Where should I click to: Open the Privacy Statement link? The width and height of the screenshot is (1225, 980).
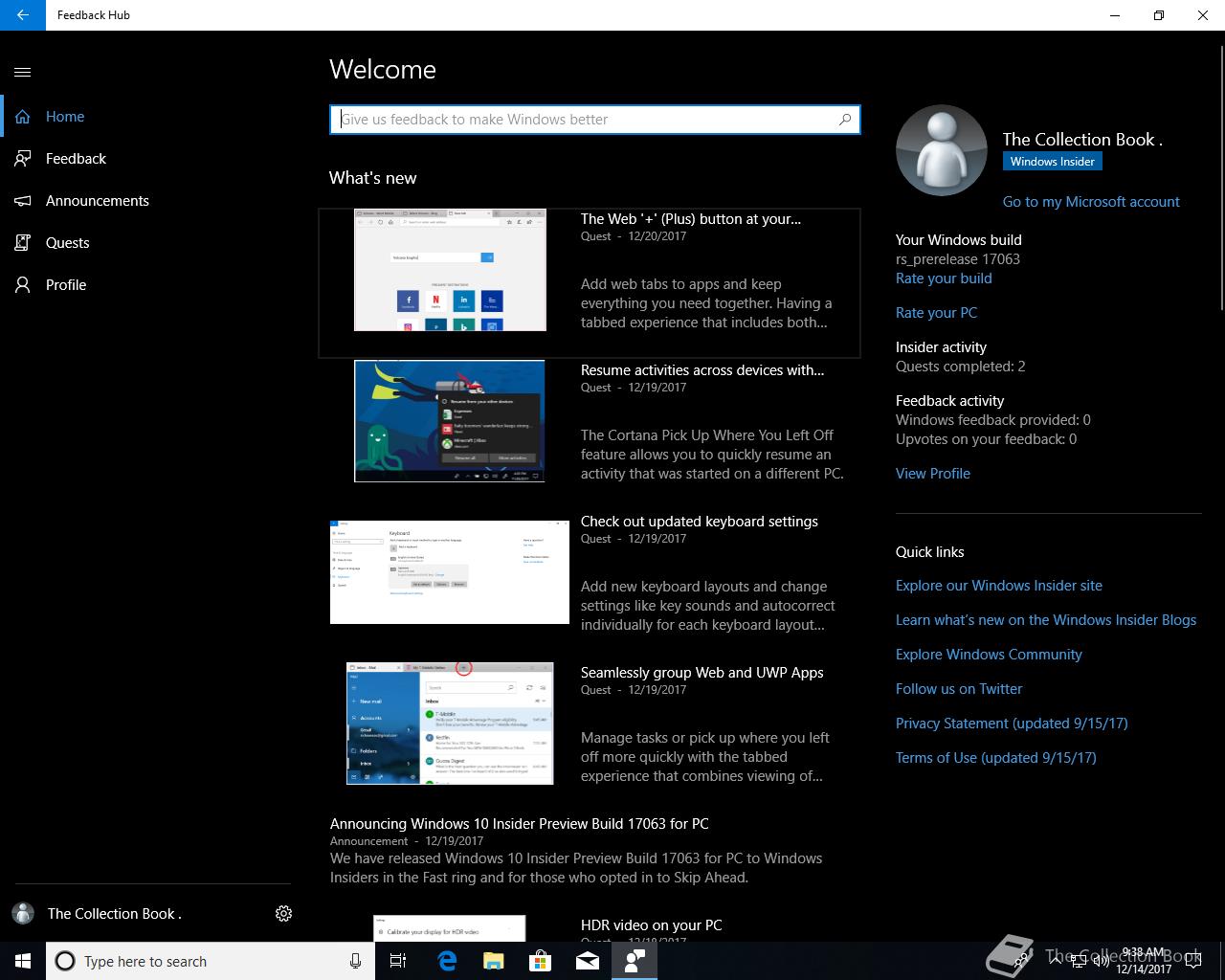point(1012,724)
